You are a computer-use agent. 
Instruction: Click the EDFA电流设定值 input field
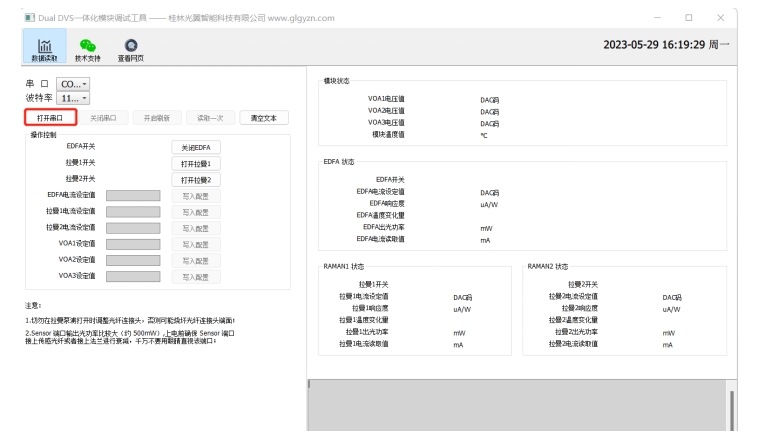[133, 195]
